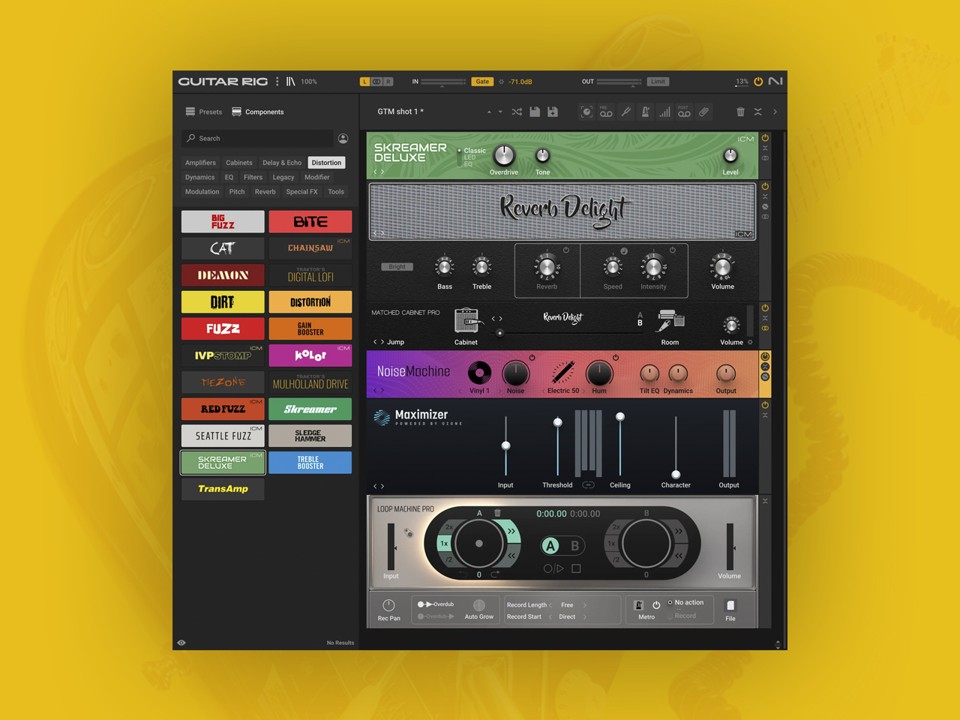Go to the previous preset arrow
Viewport: 960px width, 720px height.
[x=489, y=112]
